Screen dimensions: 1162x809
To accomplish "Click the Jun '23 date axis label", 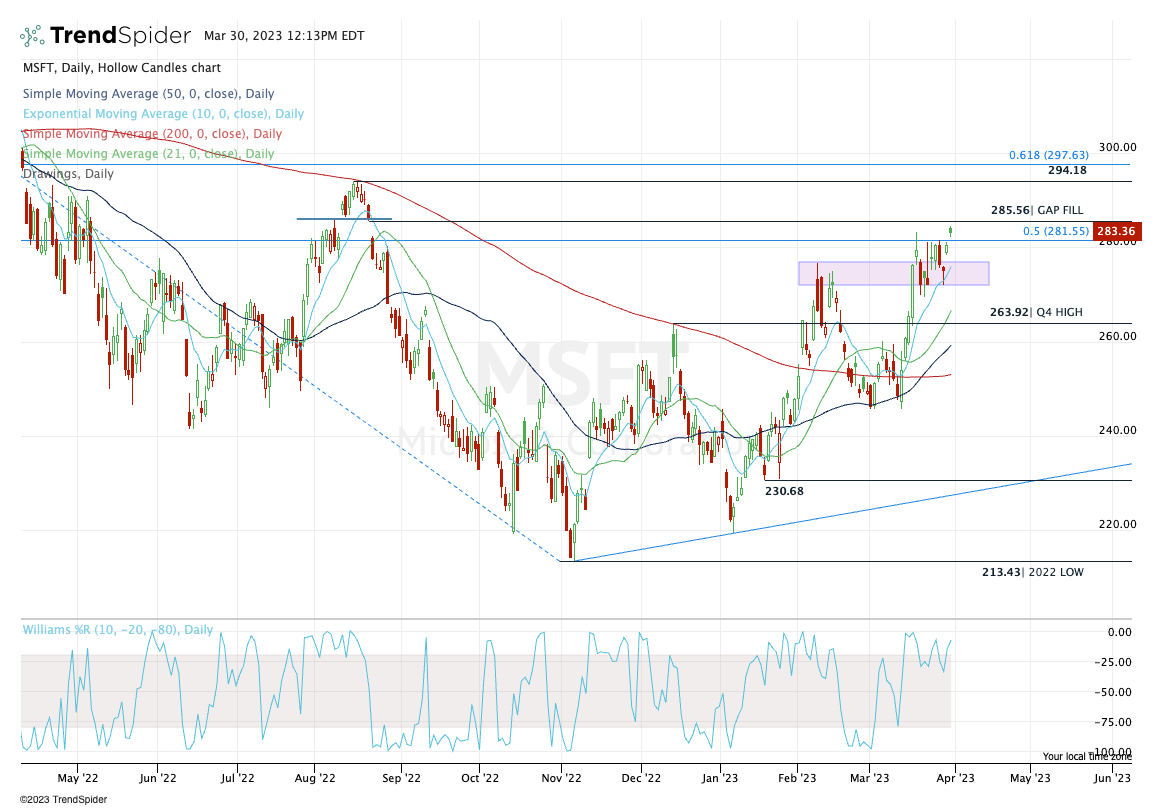I will coord(1112,778).
